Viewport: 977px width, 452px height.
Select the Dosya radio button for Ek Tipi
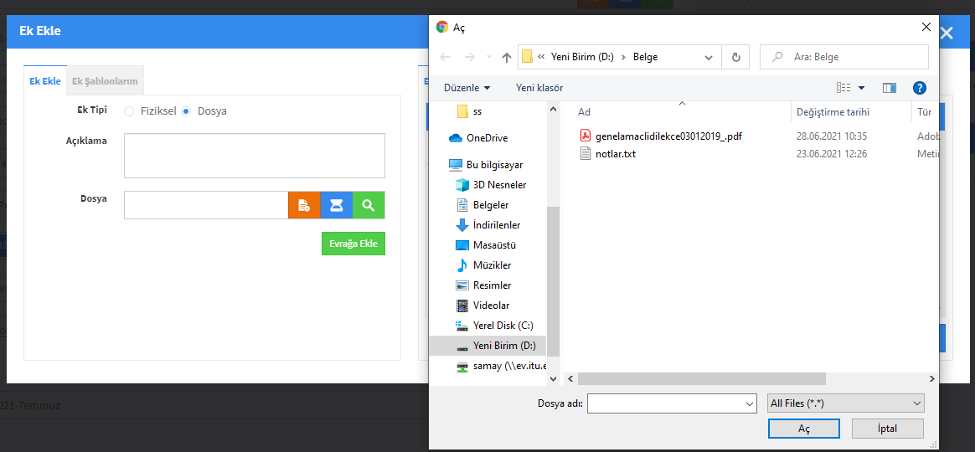tap(186, 112)
